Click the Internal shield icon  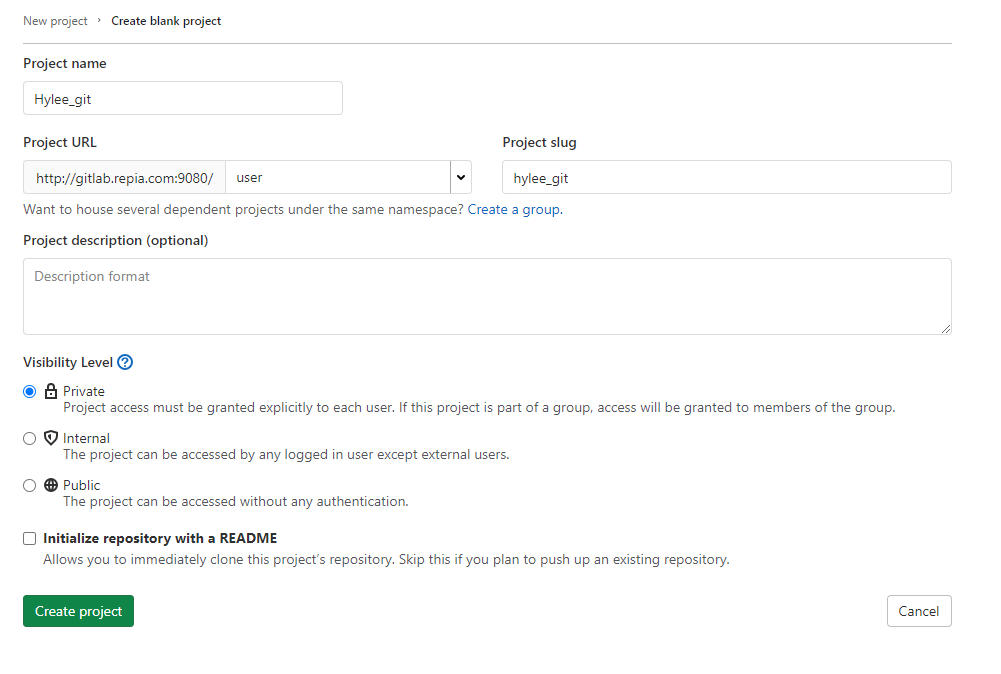tap(51, 438)
